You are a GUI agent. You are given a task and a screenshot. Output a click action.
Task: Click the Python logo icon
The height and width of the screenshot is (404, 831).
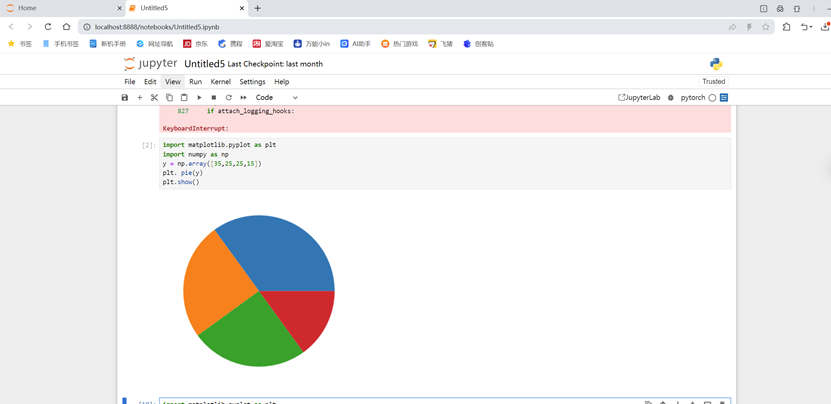point(716,64)
